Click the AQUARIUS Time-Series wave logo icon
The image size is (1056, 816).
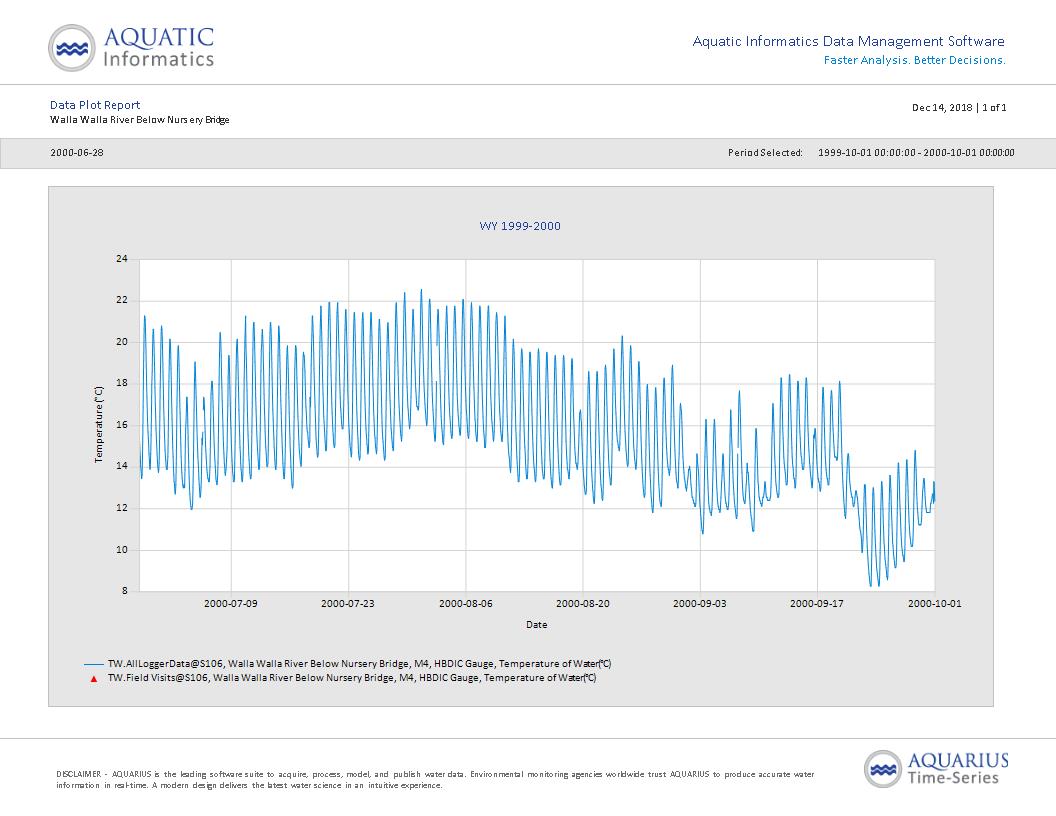pyautogui.click(x=883, y=769)
